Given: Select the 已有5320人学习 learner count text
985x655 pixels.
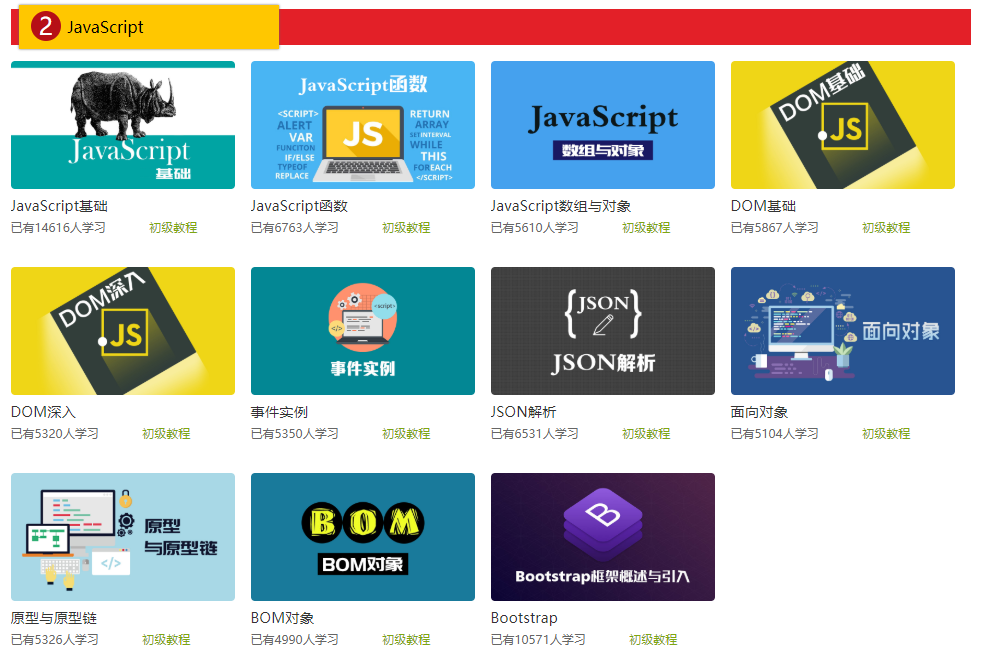Looking at the screenshot, I should point(55,433).
